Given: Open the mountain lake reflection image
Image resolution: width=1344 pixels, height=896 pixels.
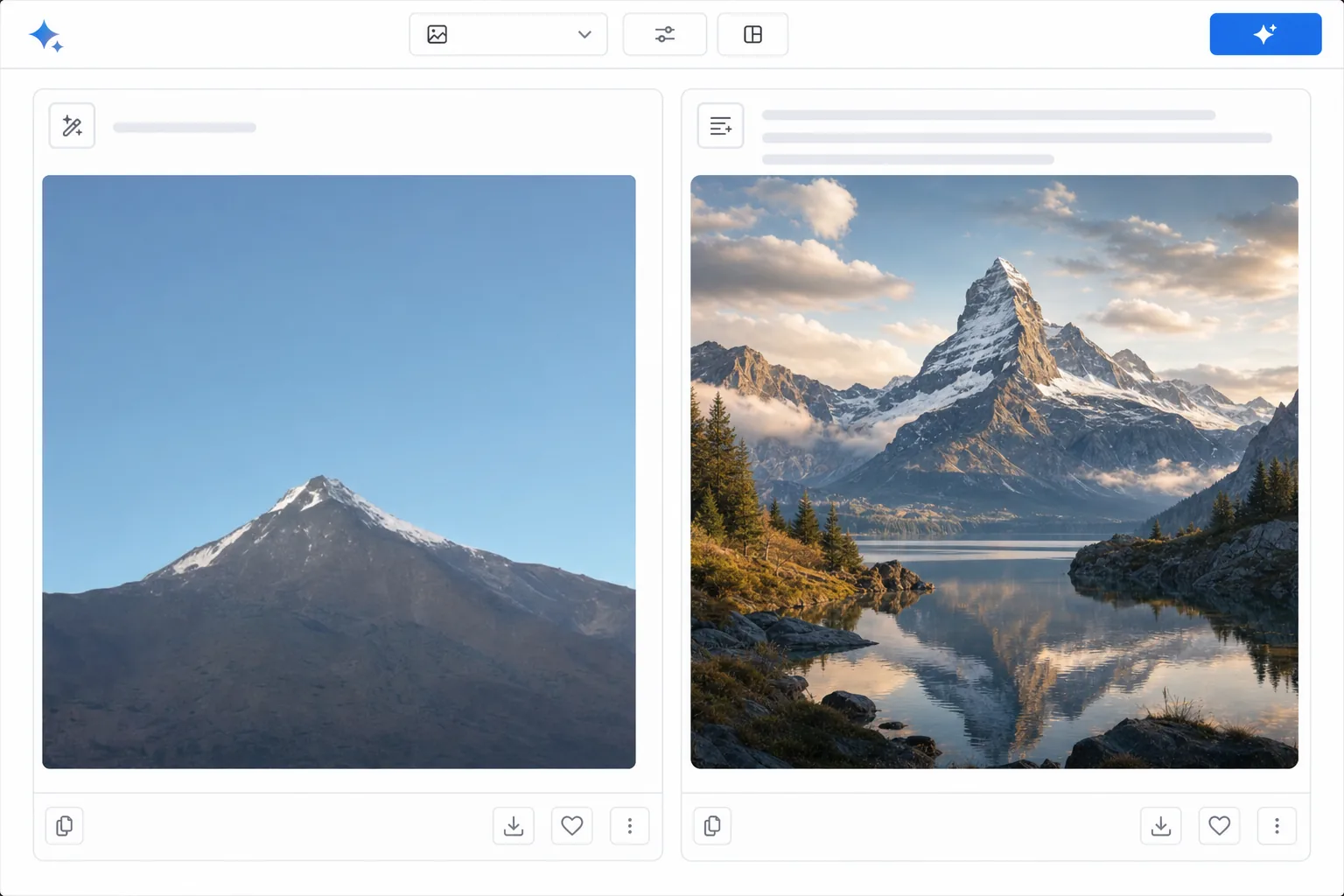Looking at the screenshot, I should click(994, 472).
